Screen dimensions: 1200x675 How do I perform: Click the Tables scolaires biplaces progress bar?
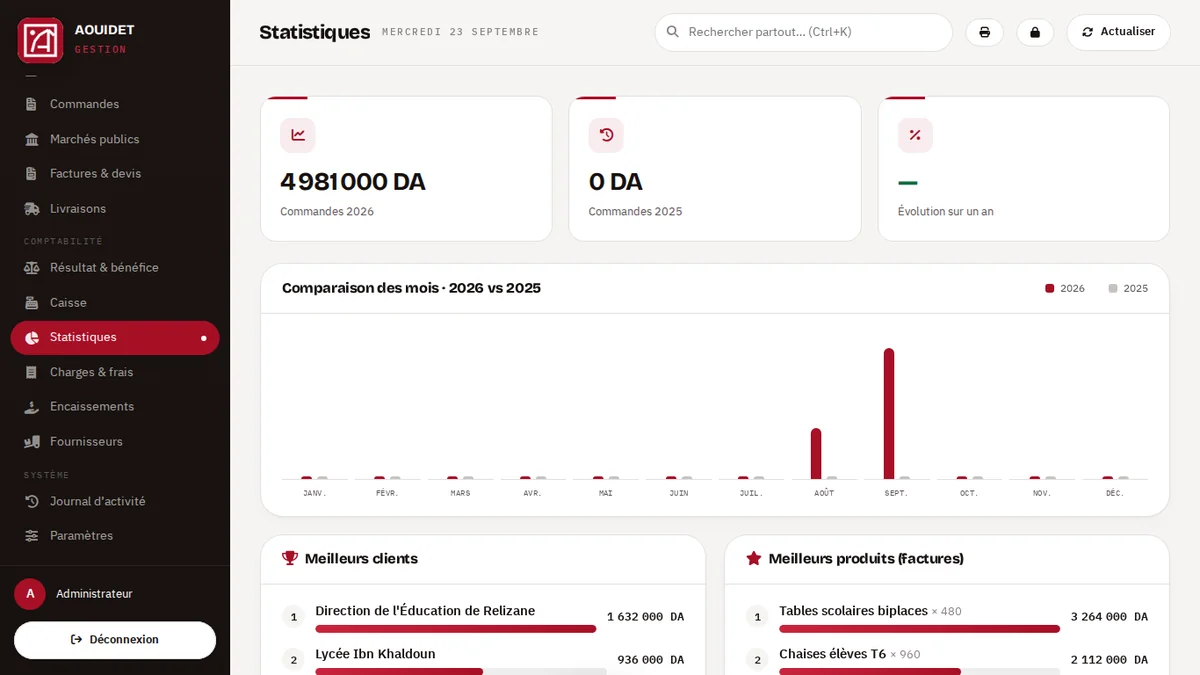coord(920,629)
